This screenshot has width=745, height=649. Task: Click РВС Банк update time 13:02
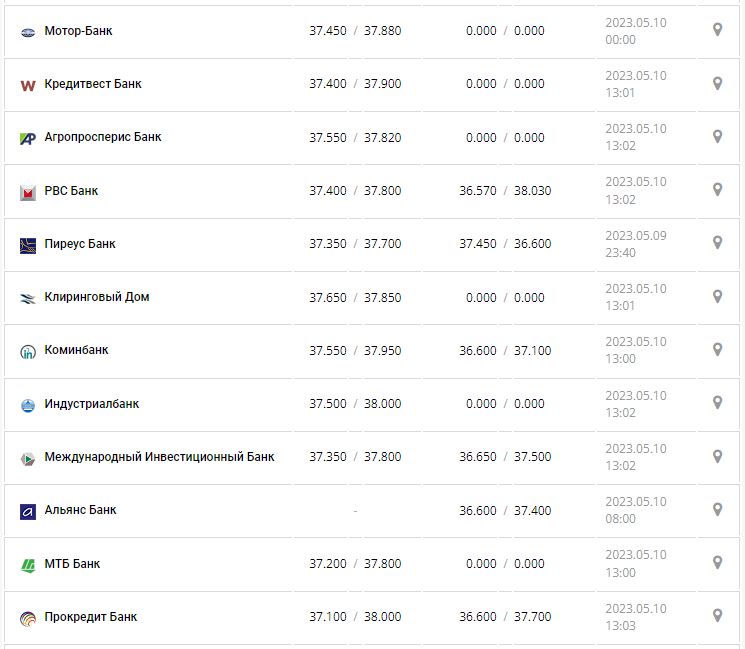620,200
